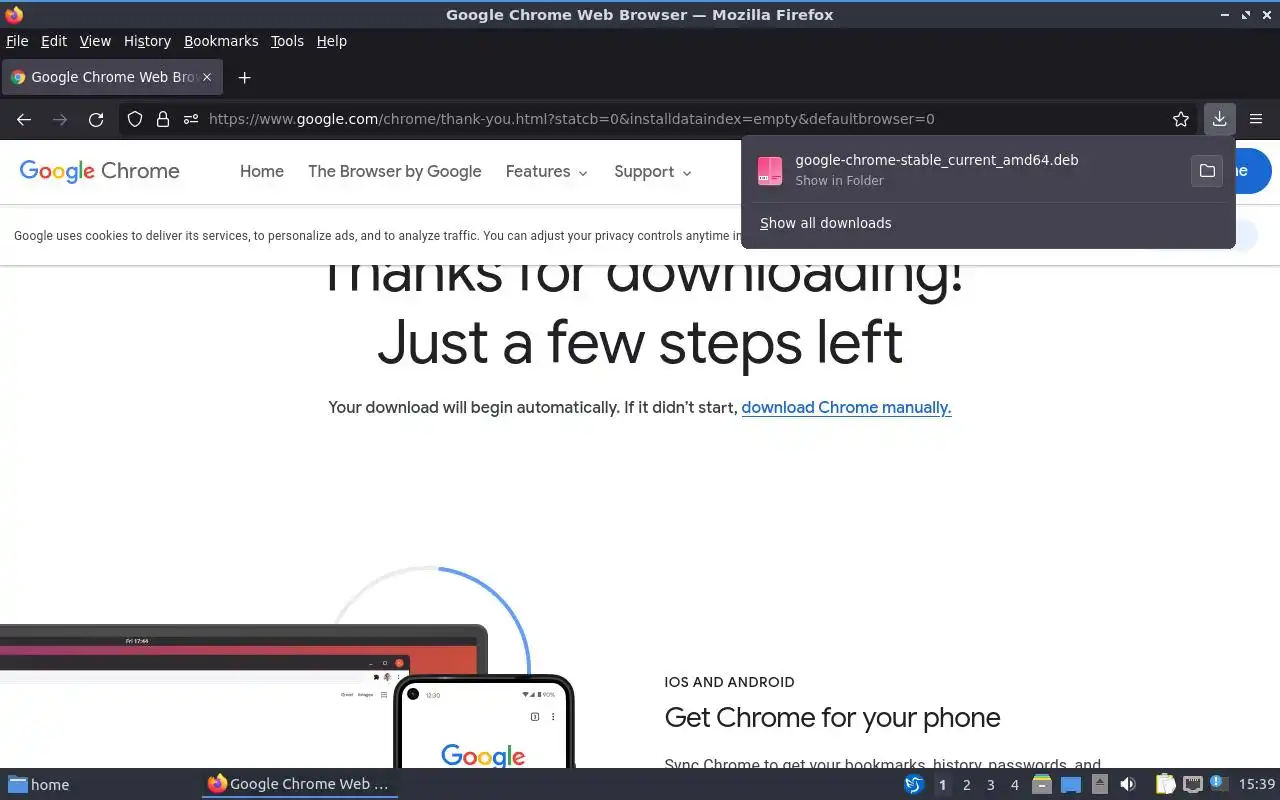The height and width of the screenshot is (800, 1280).
Task: Open the application launcher bird icon
Action: 913,785
